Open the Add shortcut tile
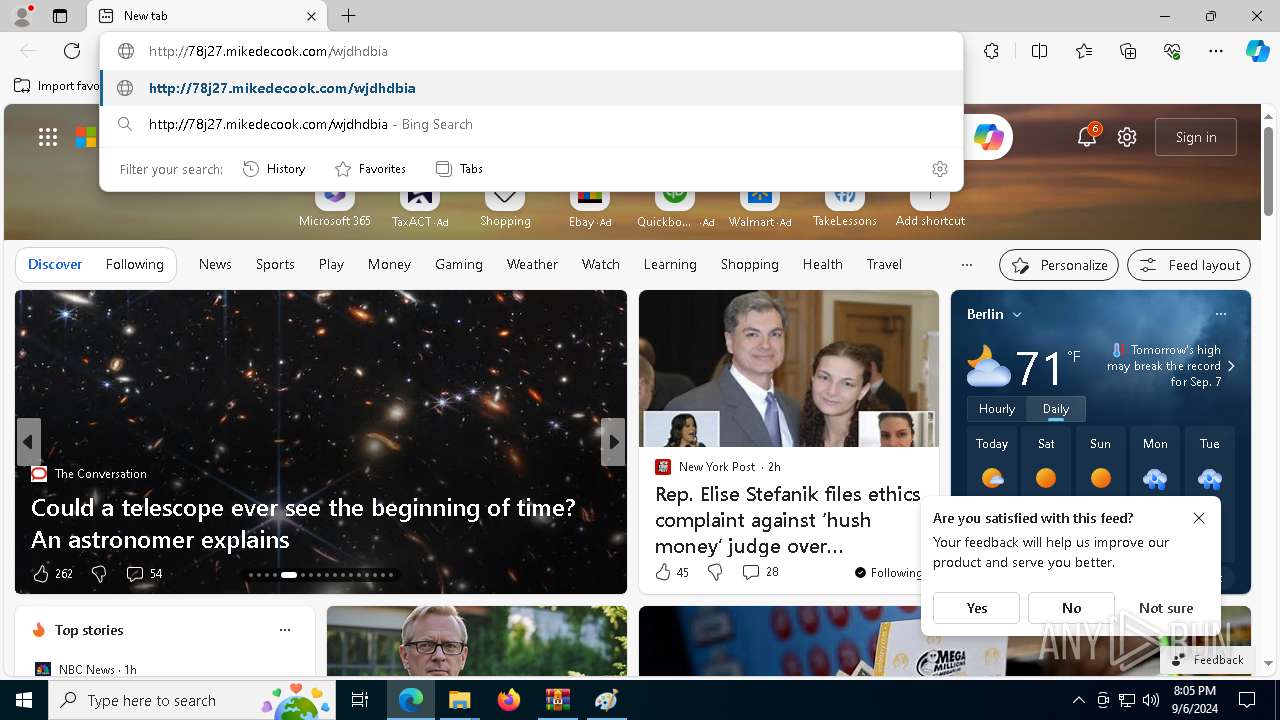The width and height of the screenshot is (1280, 720). point(930,207)
